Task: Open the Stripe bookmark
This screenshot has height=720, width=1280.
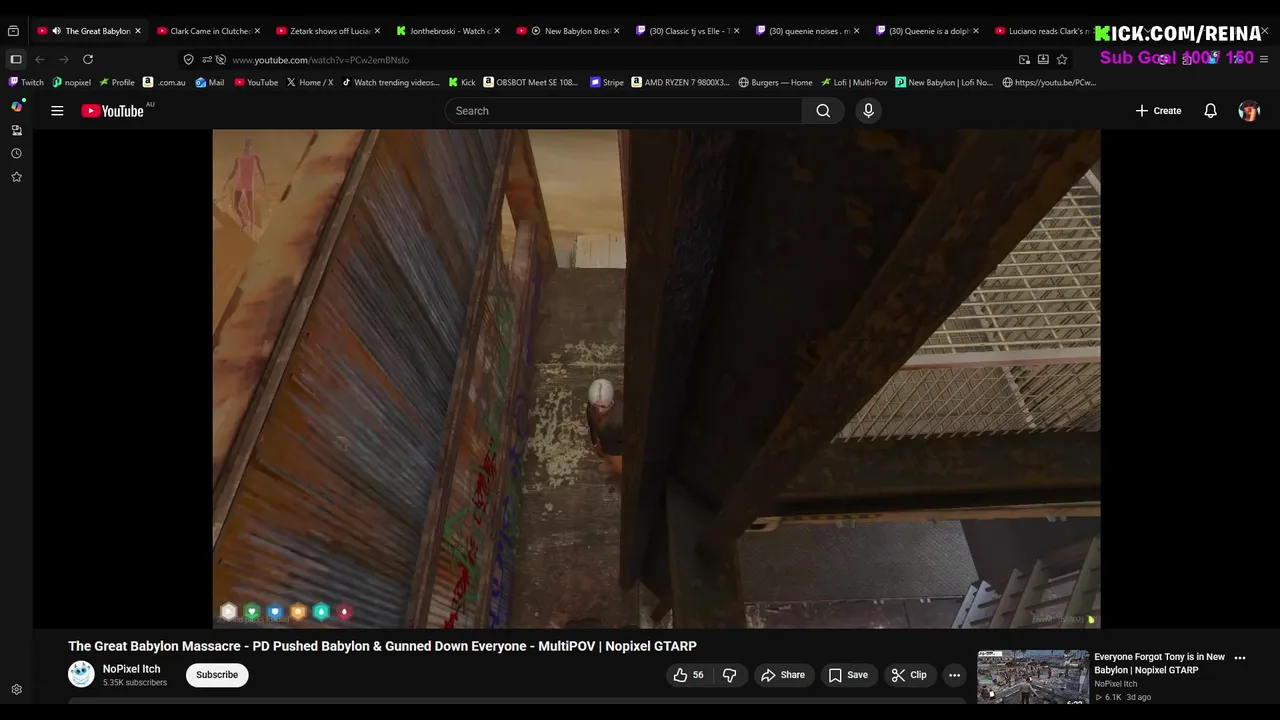Action: coord(607,83)
